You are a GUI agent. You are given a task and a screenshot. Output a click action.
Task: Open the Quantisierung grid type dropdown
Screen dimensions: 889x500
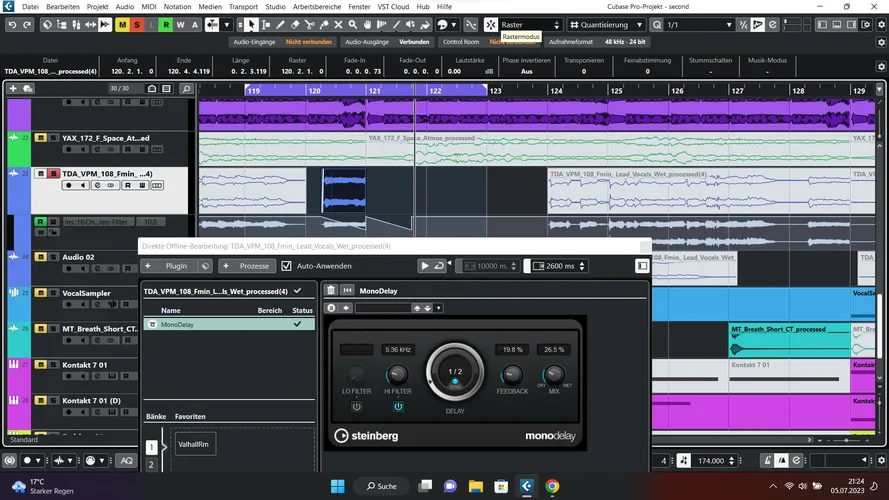point(606,25)
